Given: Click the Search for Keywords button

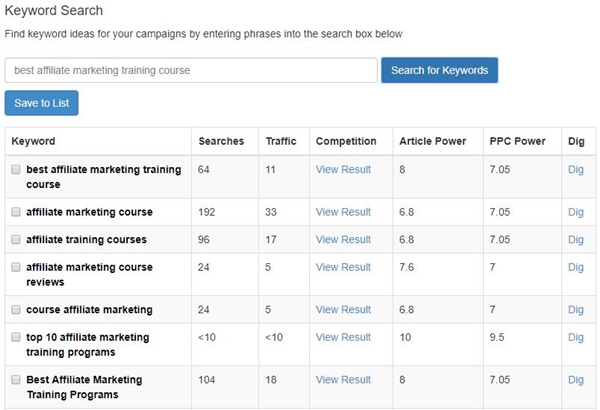Looking at the screenshot, I should pos(439,70).
